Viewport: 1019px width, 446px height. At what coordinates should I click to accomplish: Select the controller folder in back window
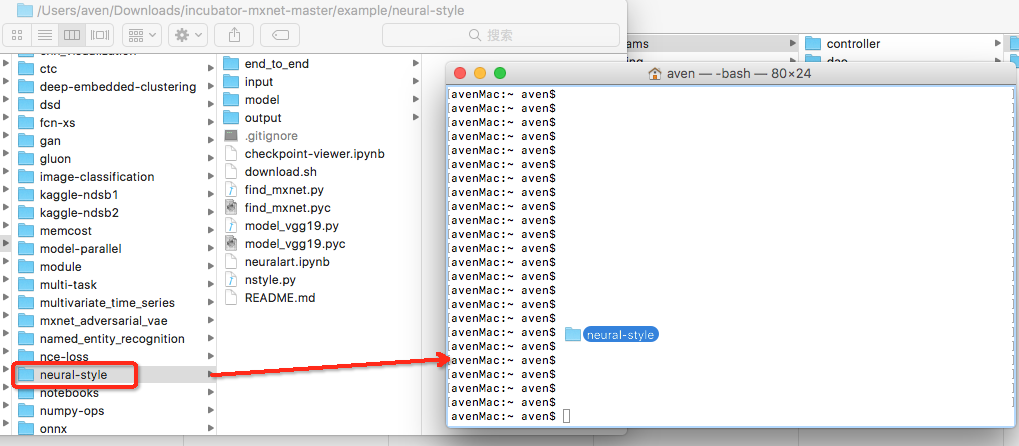(852, 44)
